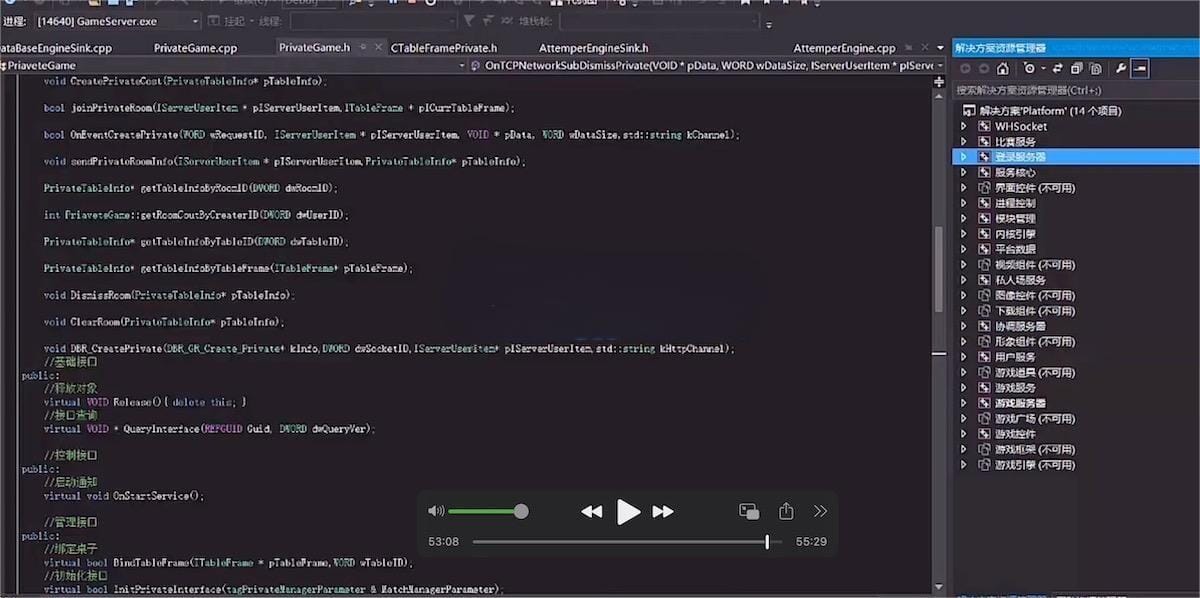This screenshot has height=598, width=1200.
Task: Click the fast-forward button in video player
Action: pos(663,512)
